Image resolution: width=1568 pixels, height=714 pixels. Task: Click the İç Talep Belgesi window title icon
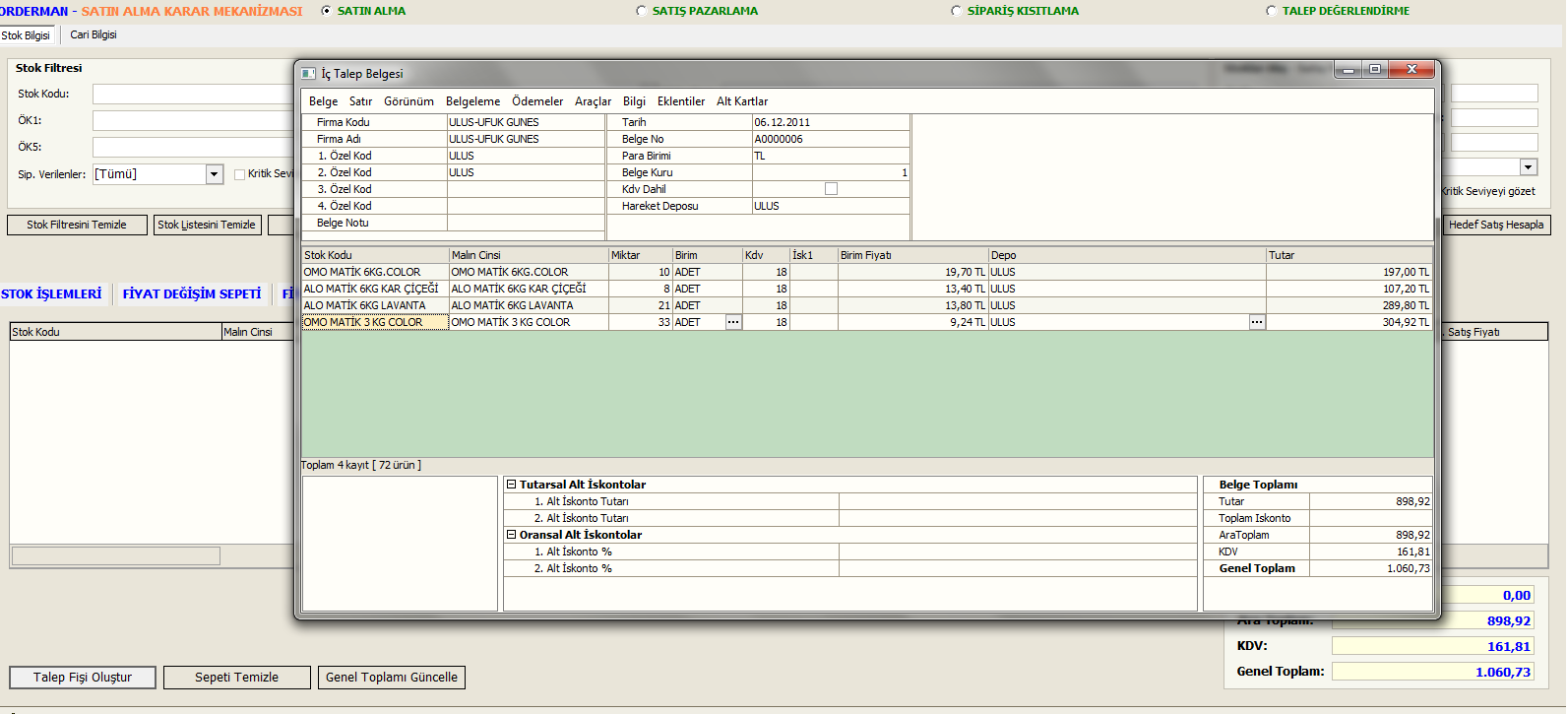(x=309, y=74)
